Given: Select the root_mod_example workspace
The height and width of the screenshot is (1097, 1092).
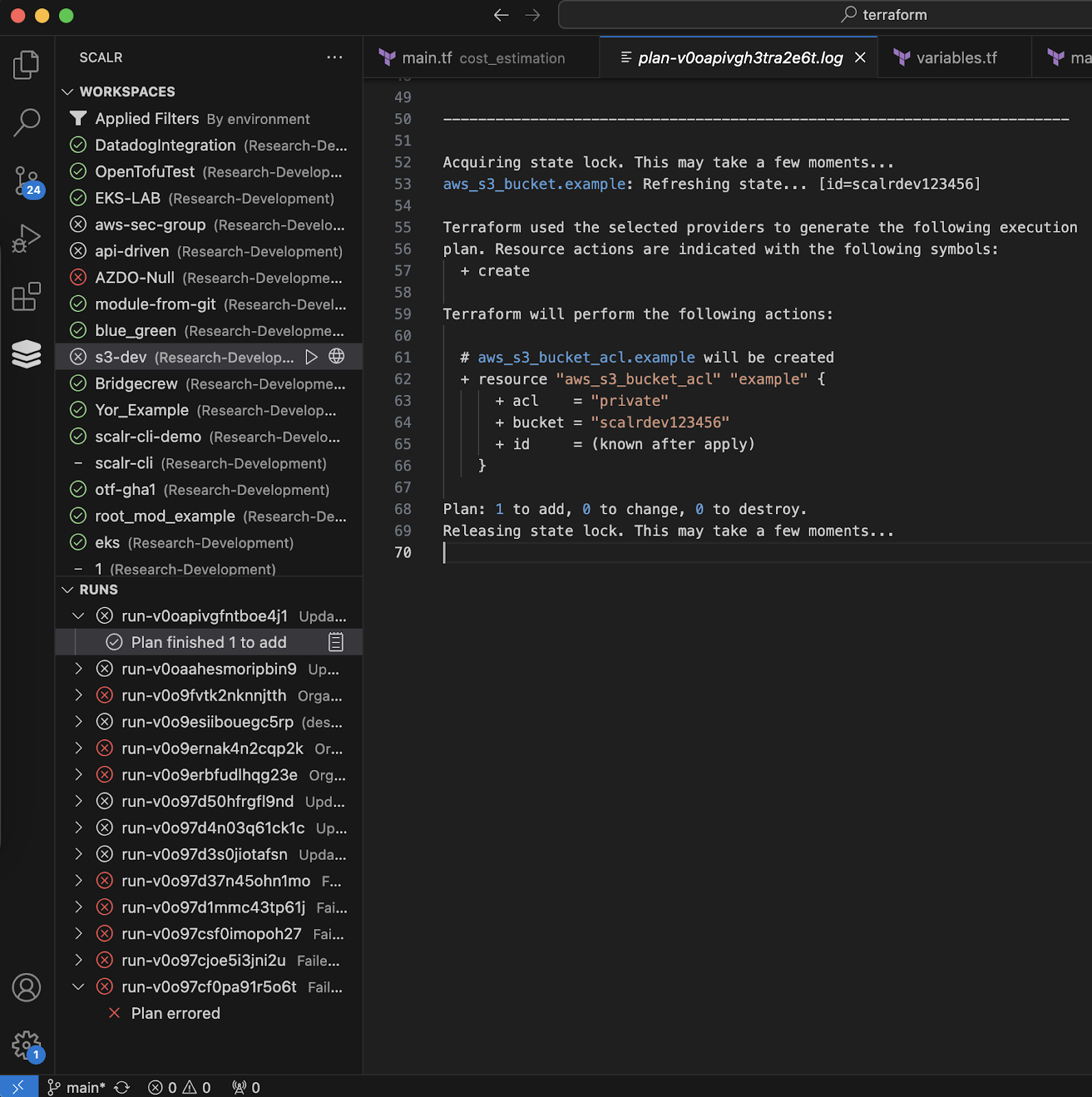Looking at the screenshot, I should coord(209,516).
